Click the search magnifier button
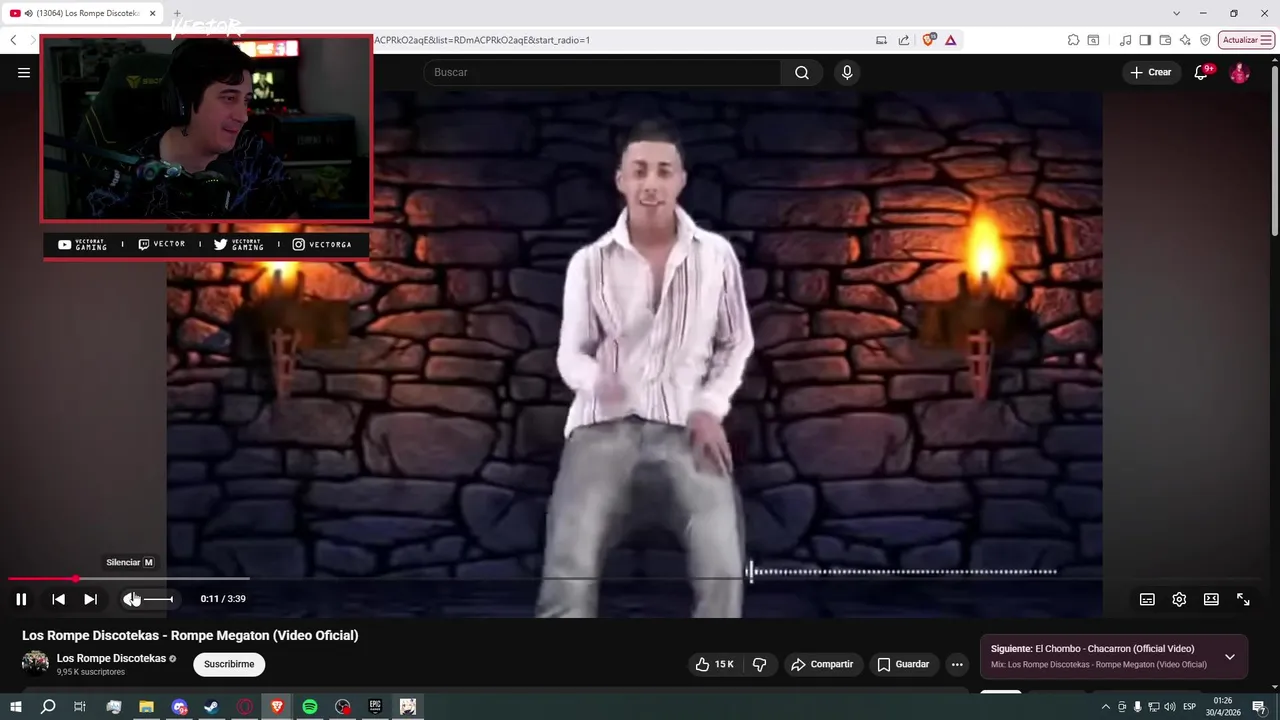Viewport: 1280px width, 720px height. click(802, 72)
